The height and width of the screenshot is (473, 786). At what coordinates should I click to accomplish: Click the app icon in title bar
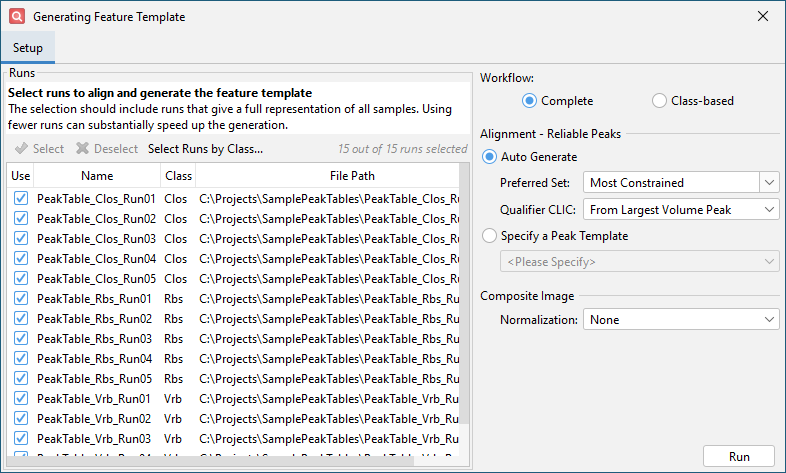pyautogui.click(x=16, y=17)
